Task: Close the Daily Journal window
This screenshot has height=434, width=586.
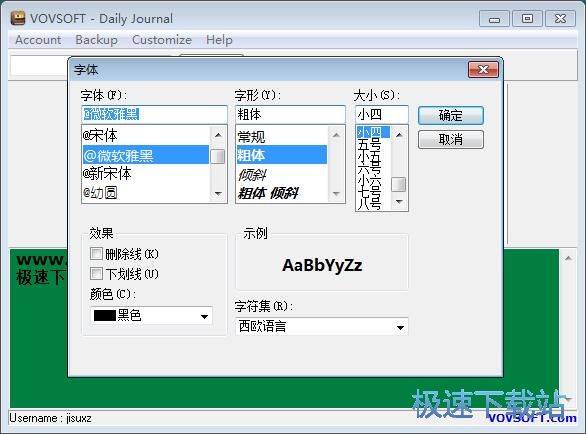Action: (x=560, y=19)
